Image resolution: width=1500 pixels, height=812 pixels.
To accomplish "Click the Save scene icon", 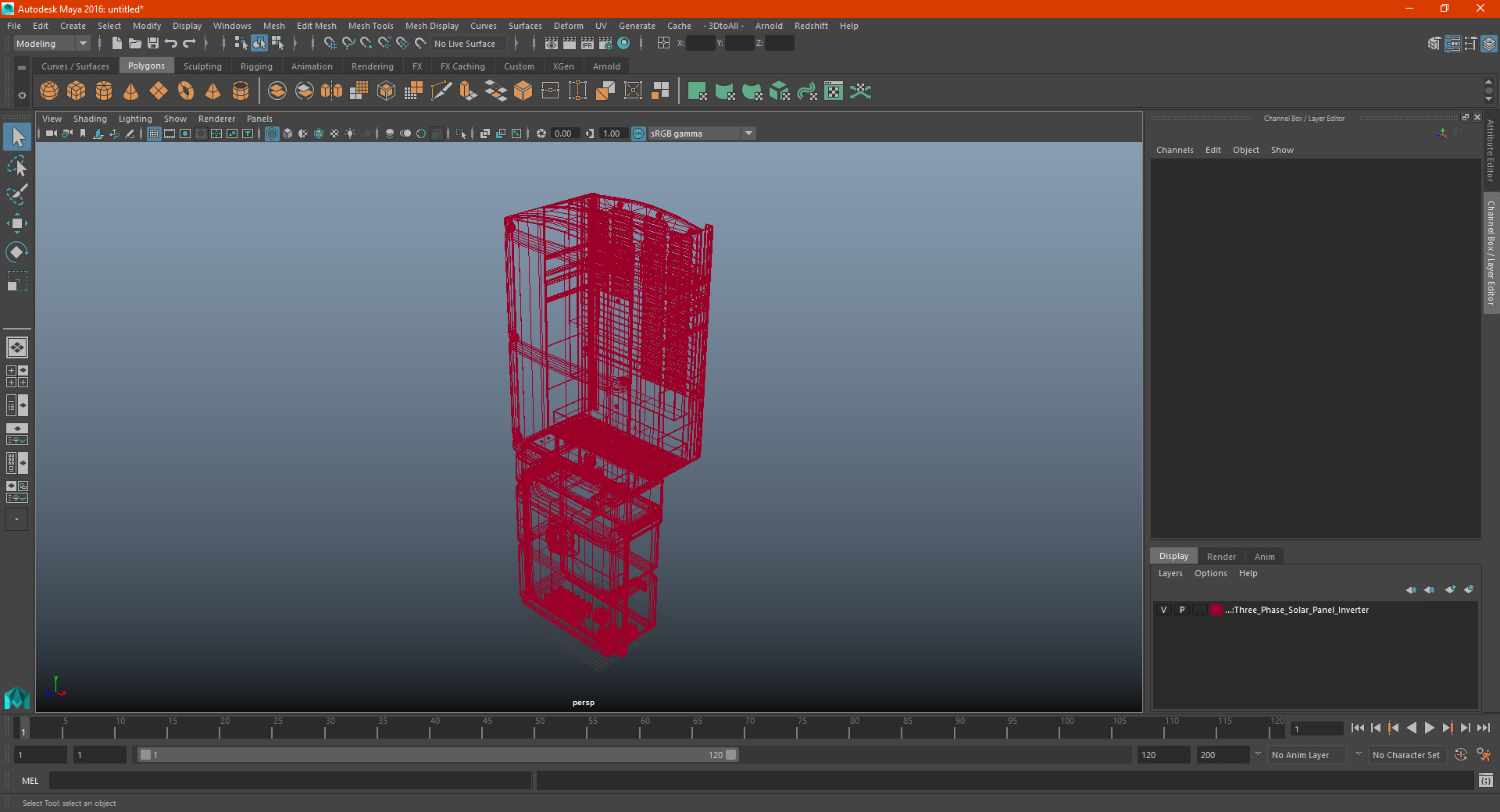I will coord(153,44).
